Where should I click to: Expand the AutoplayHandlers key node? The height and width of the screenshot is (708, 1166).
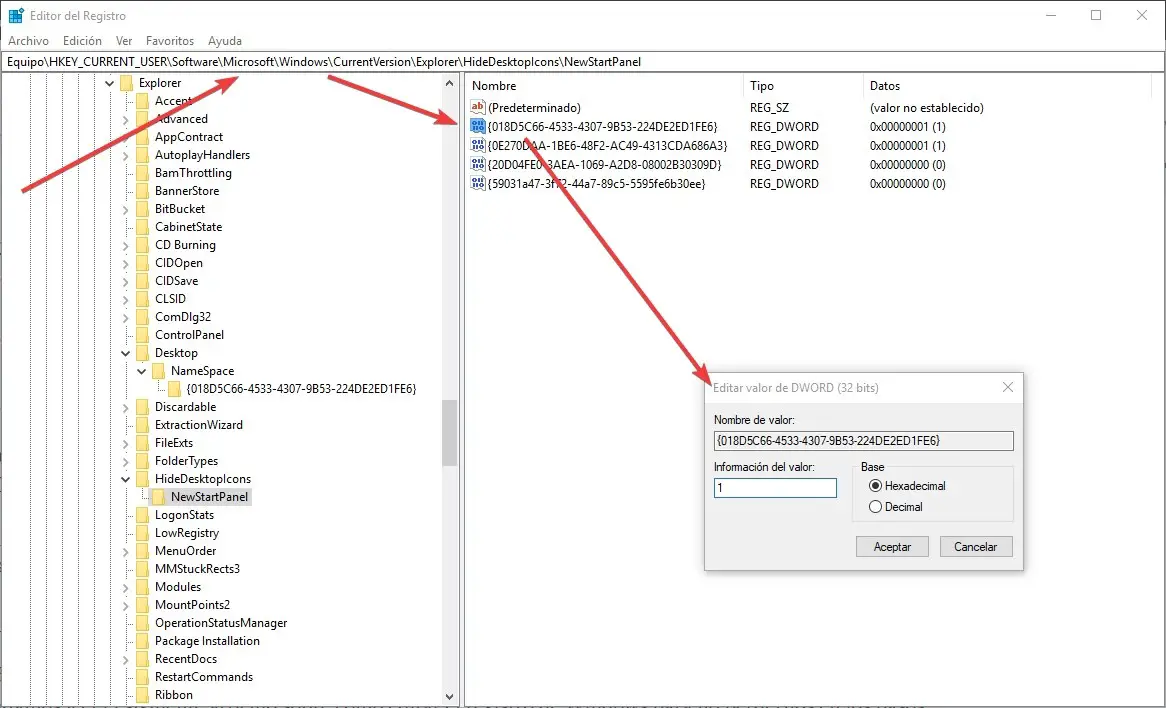[x=126, y=155]
